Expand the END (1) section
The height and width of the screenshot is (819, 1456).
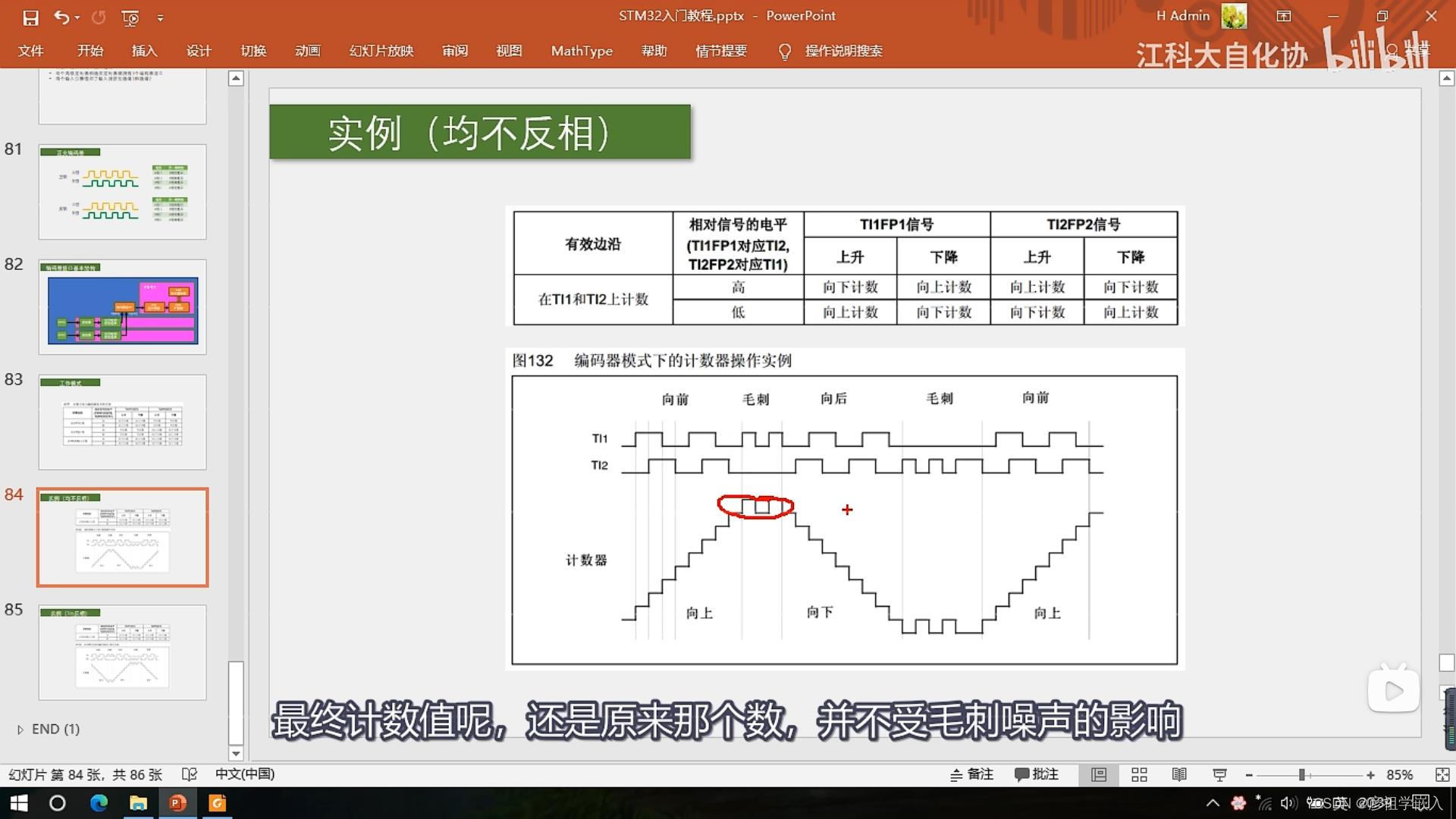pos(20,730)
